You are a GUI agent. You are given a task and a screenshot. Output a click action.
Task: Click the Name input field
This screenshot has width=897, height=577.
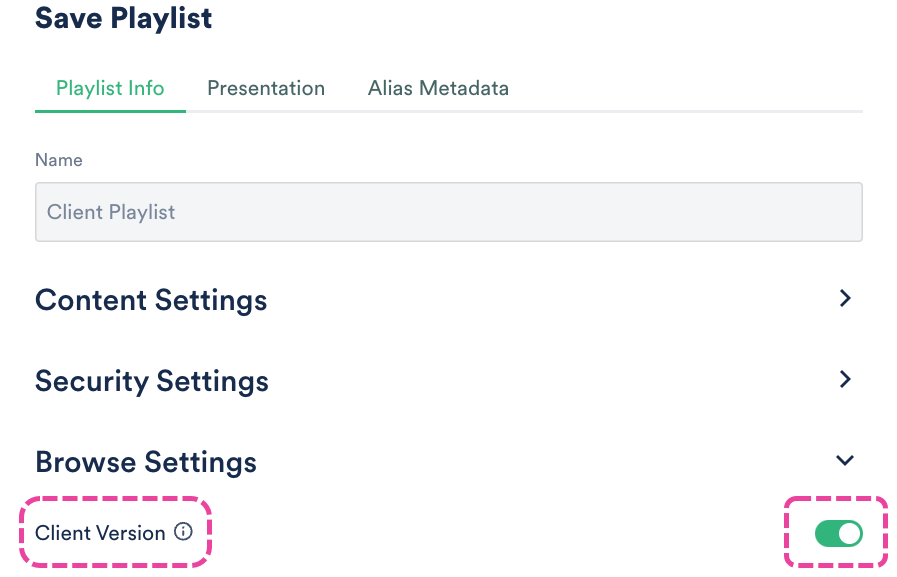(448, 212)
